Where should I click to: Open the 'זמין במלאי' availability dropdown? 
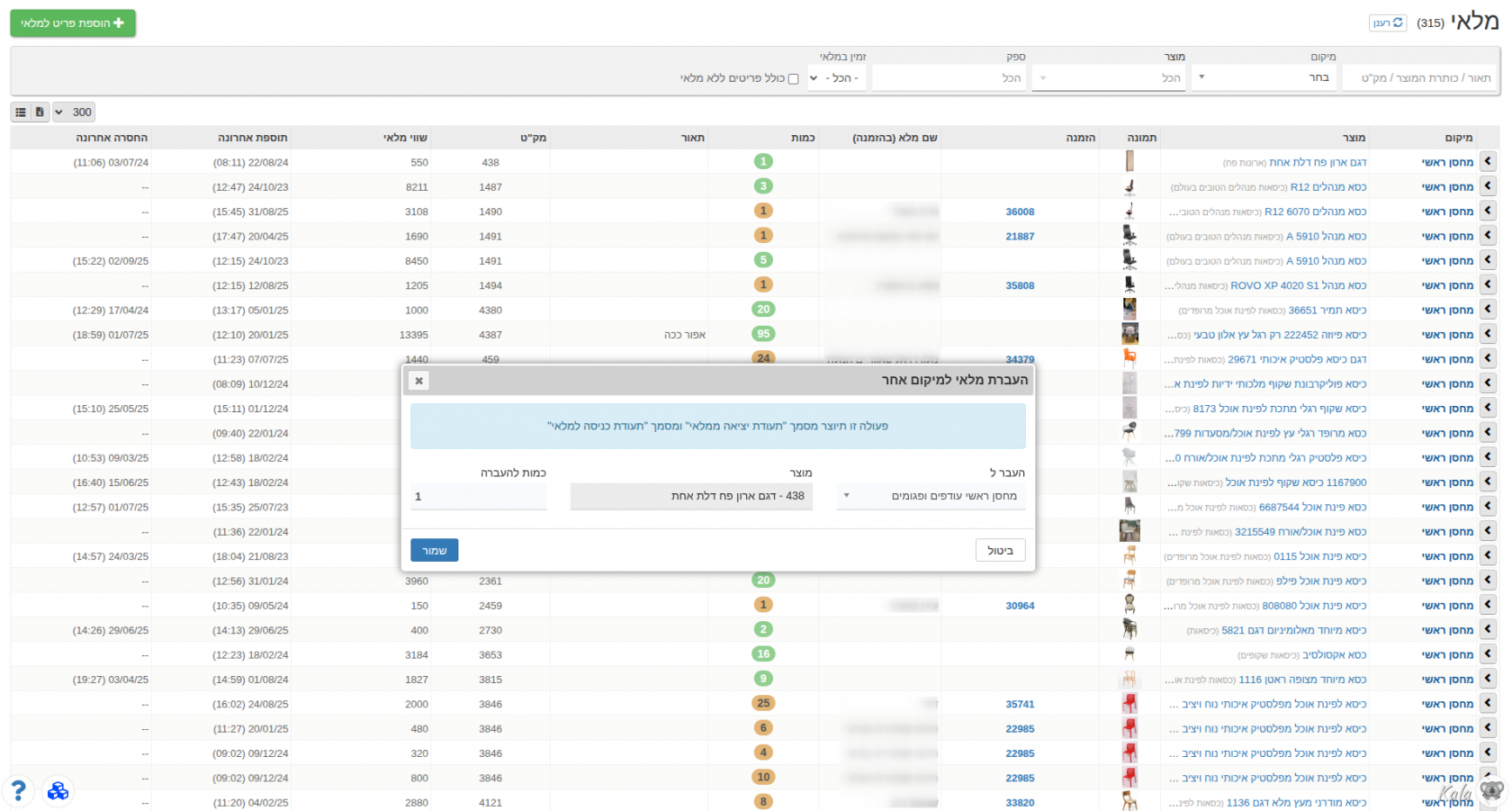[837, 78]
